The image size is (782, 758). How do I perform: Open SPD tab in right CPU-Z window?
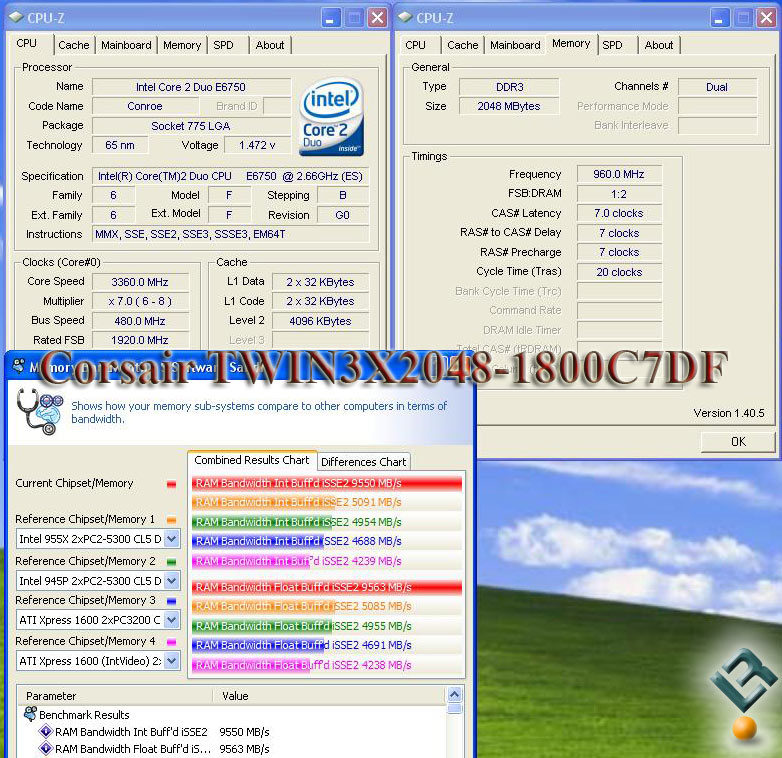pyautogui.click(x=612, y=45)
